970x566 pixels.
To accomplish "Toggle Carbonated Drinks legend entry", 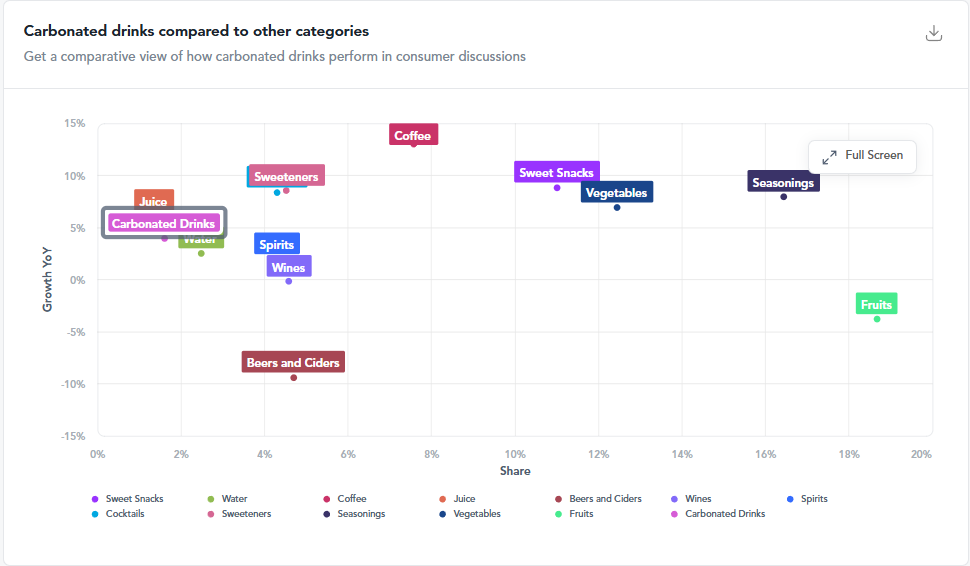I will tap(718, 513).
